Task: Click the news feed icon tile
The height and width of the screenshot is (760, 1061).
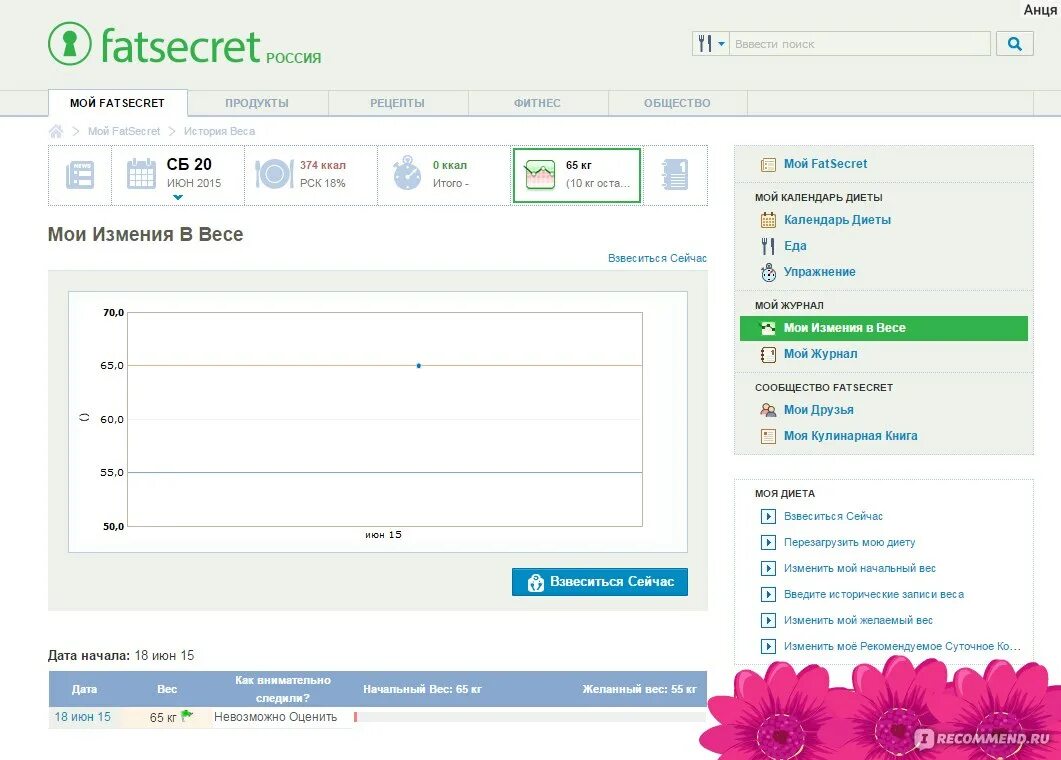Action: pos(80,175)
